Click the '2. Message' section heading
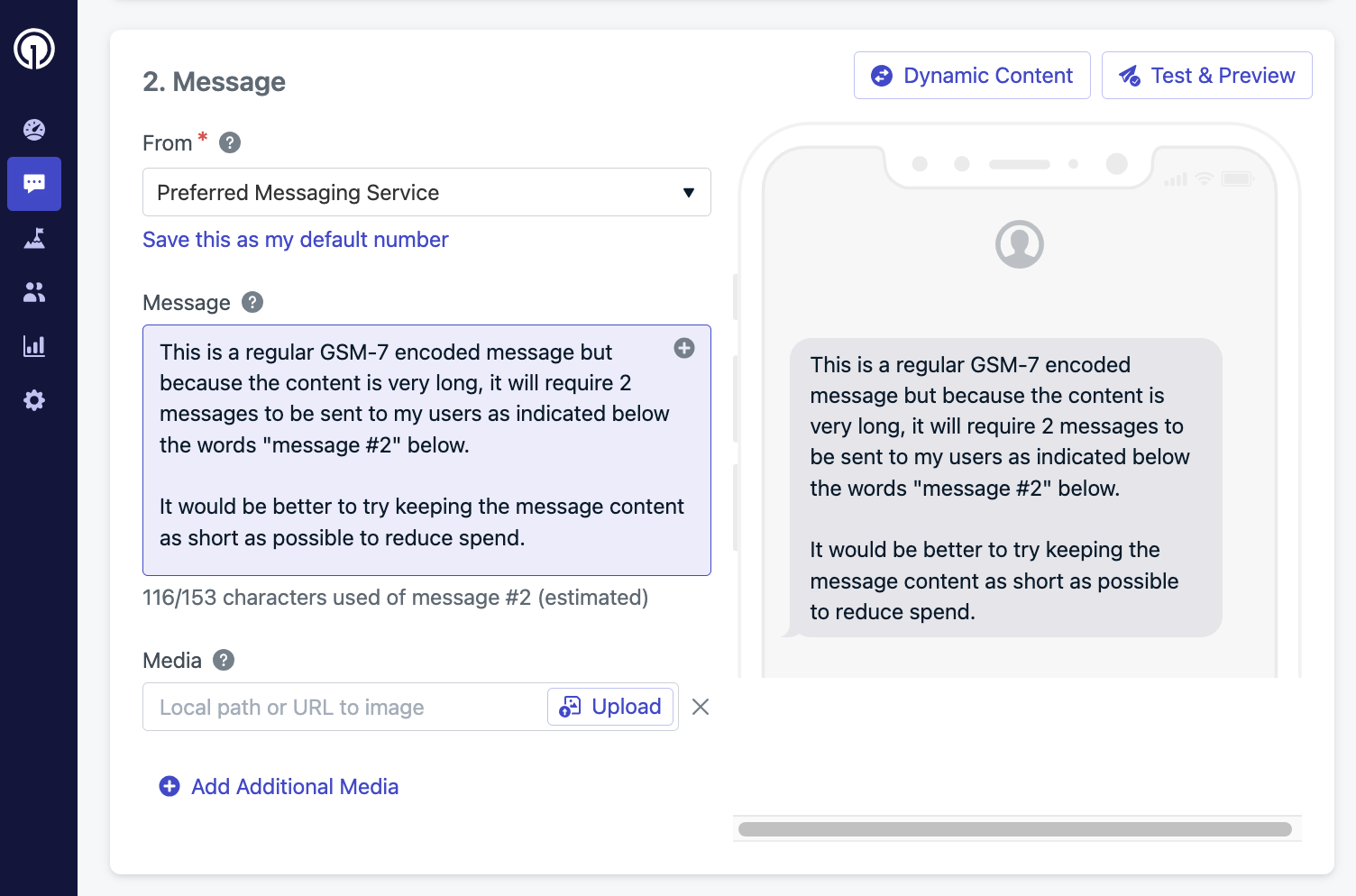 coord(214,82)
